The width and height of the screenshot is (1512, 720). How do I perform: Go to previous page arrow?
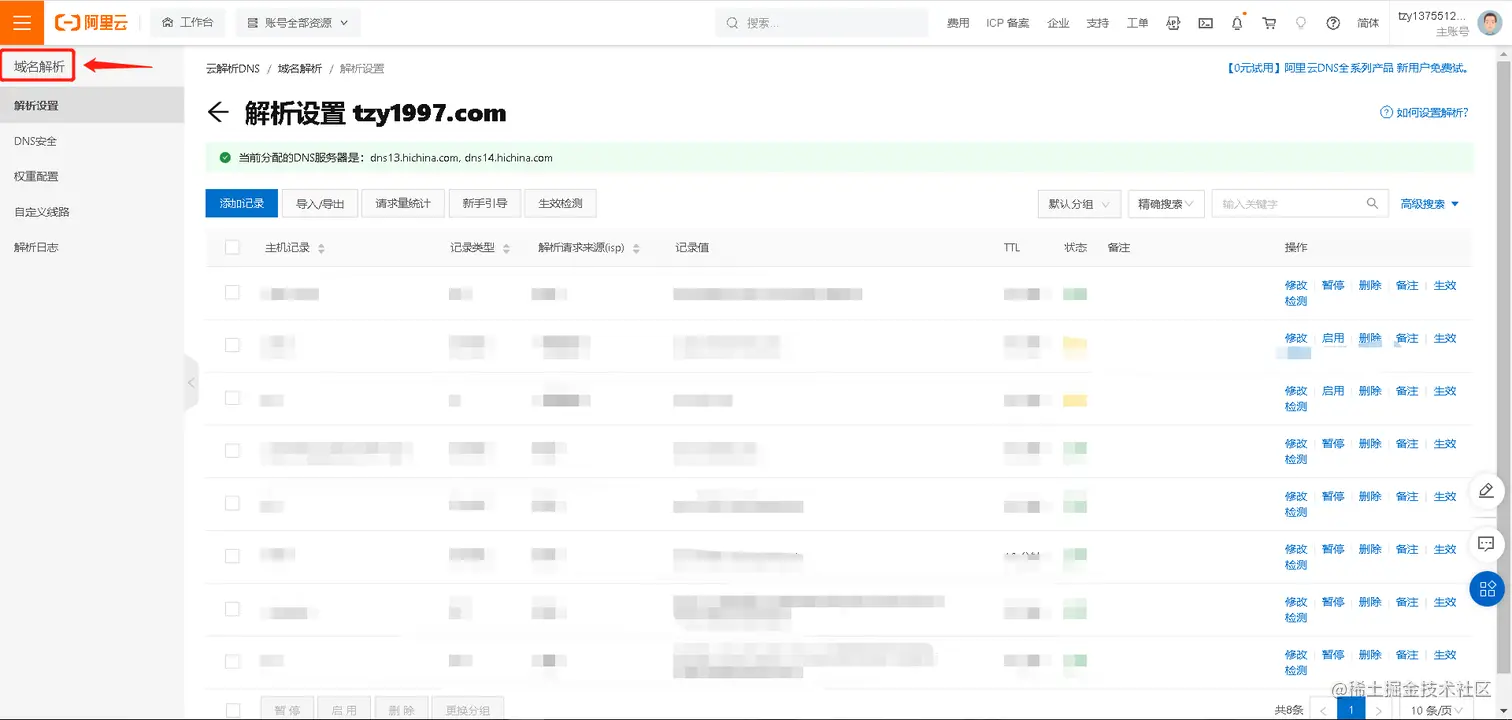1324,710
